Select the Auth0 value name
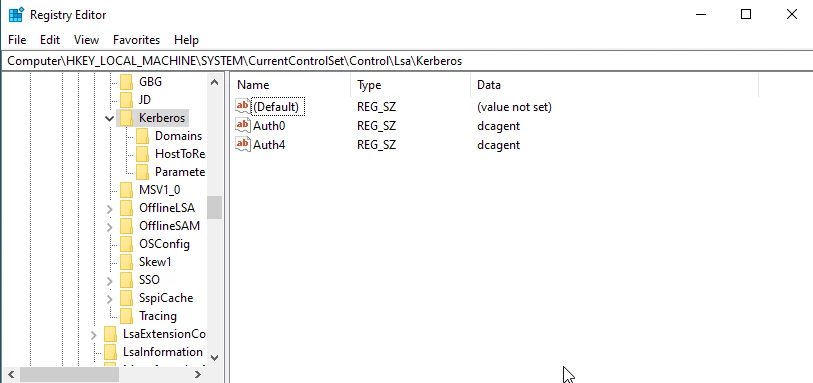 pyautogui.click(x=269, y=125)
